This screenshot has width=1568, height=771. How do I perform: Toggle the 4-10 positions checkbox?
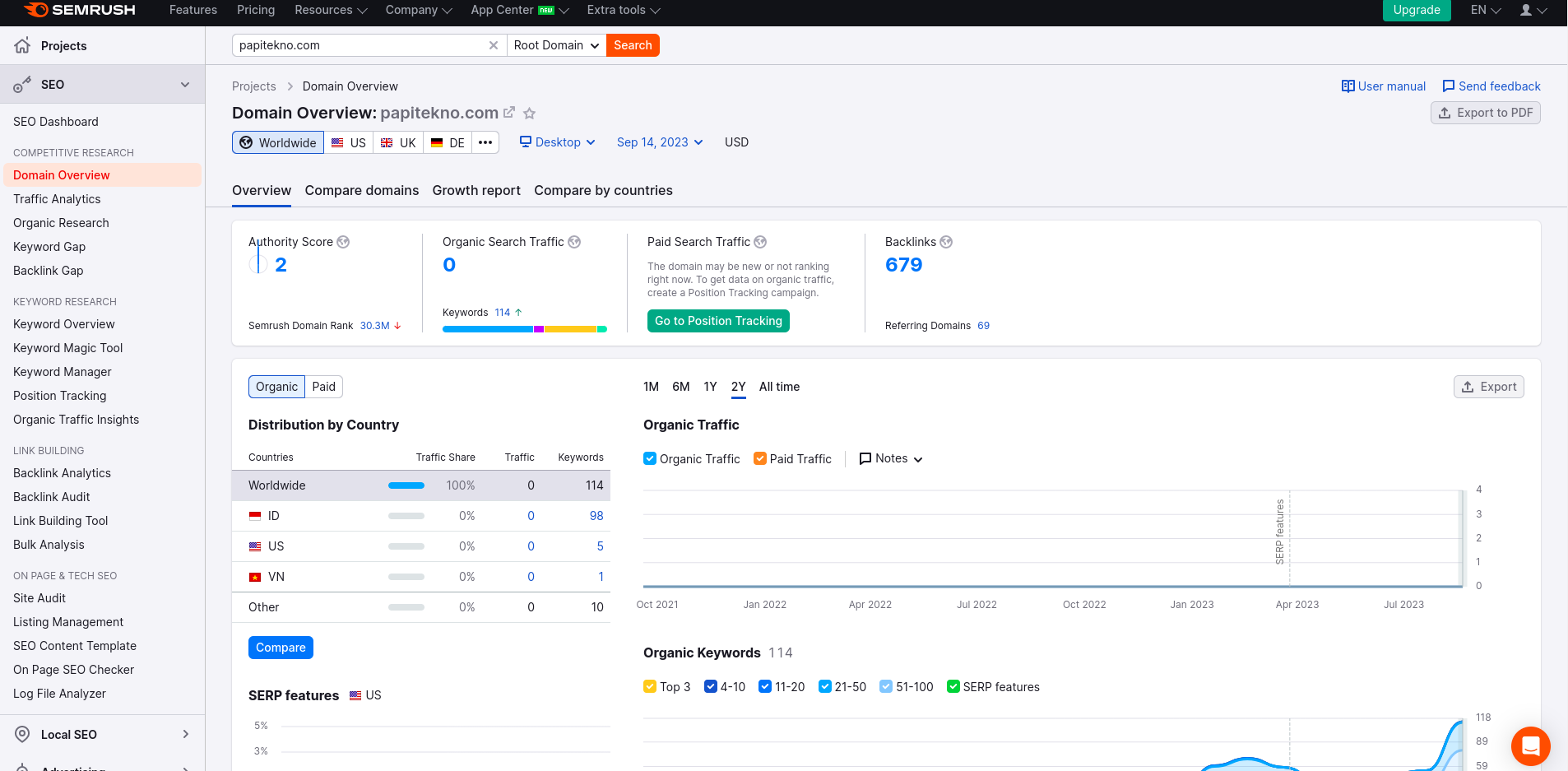tap(711, 686)
